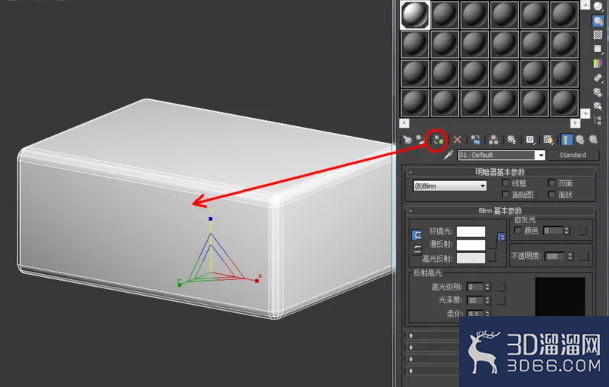Click the 光泽度 value field showing 10

pyautogui.click(x=475, y=300)
